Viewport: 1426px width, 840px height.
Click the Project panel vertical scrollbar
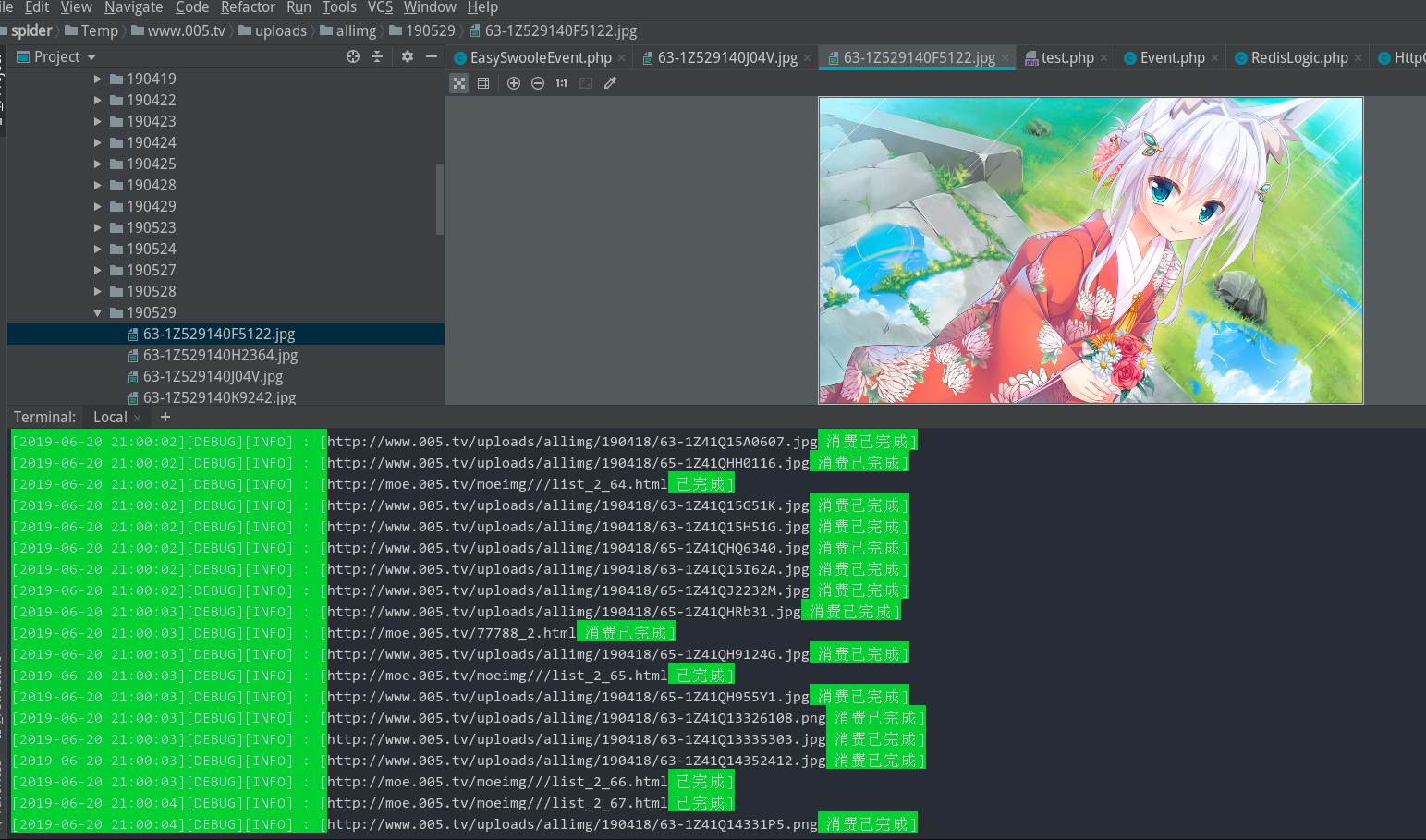(x=440, y=200)
